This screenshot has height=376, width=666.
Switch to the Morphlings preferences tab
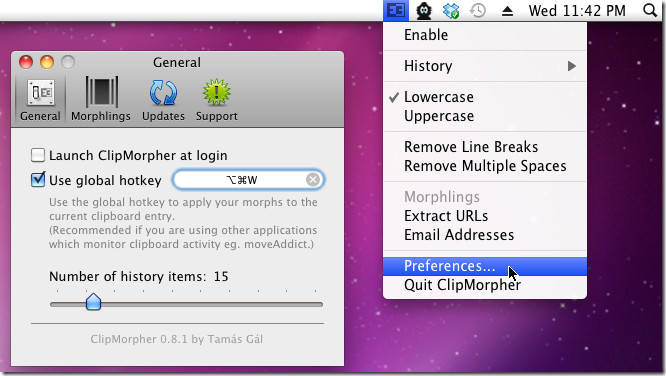coord(101,99)
